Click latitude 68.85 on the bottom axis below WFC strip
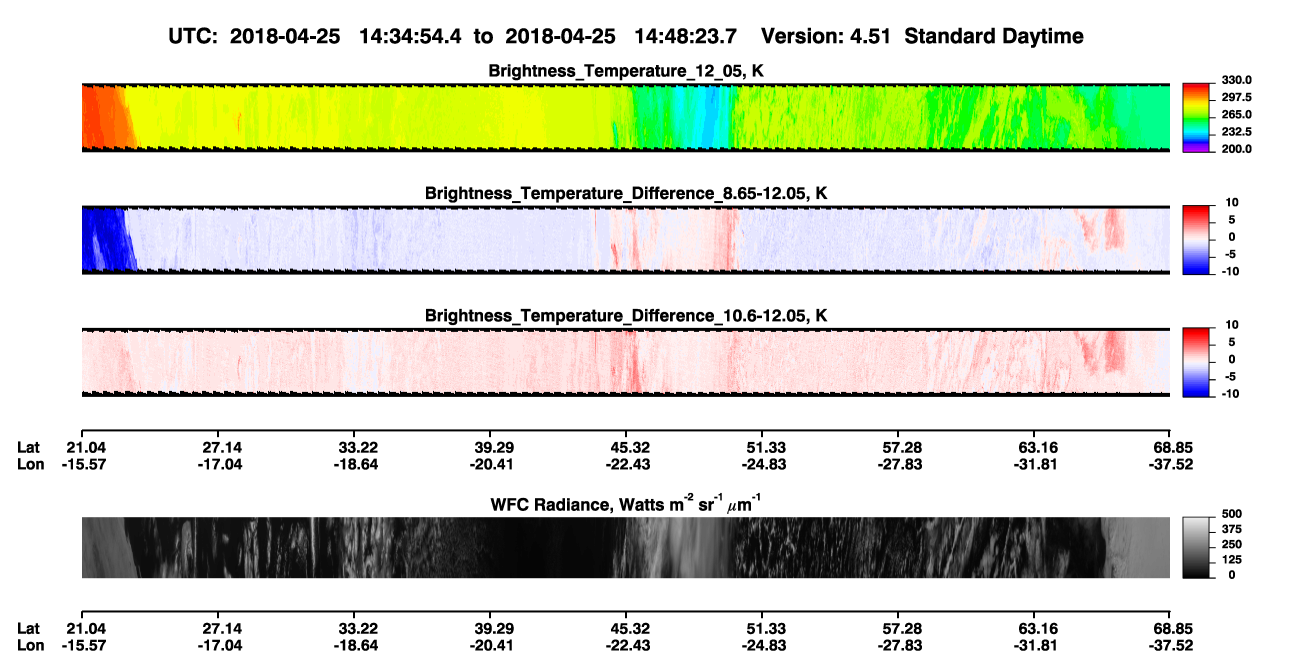The width and height of the screenshot is (1300, 667). [x=1171, y=628]
